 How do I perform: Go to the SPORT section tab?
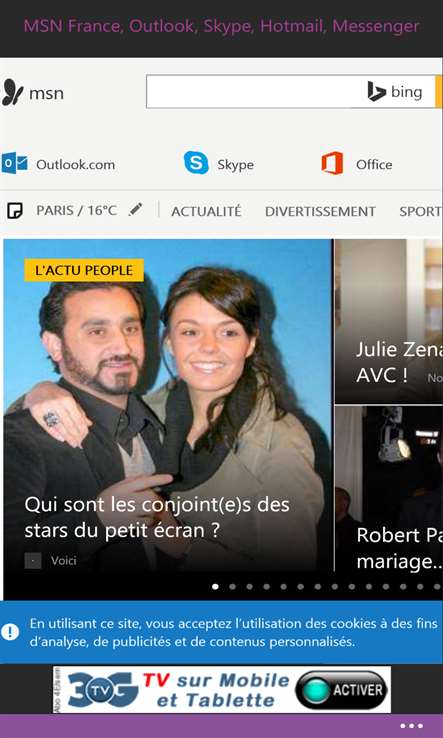click(x=420, y=211)
